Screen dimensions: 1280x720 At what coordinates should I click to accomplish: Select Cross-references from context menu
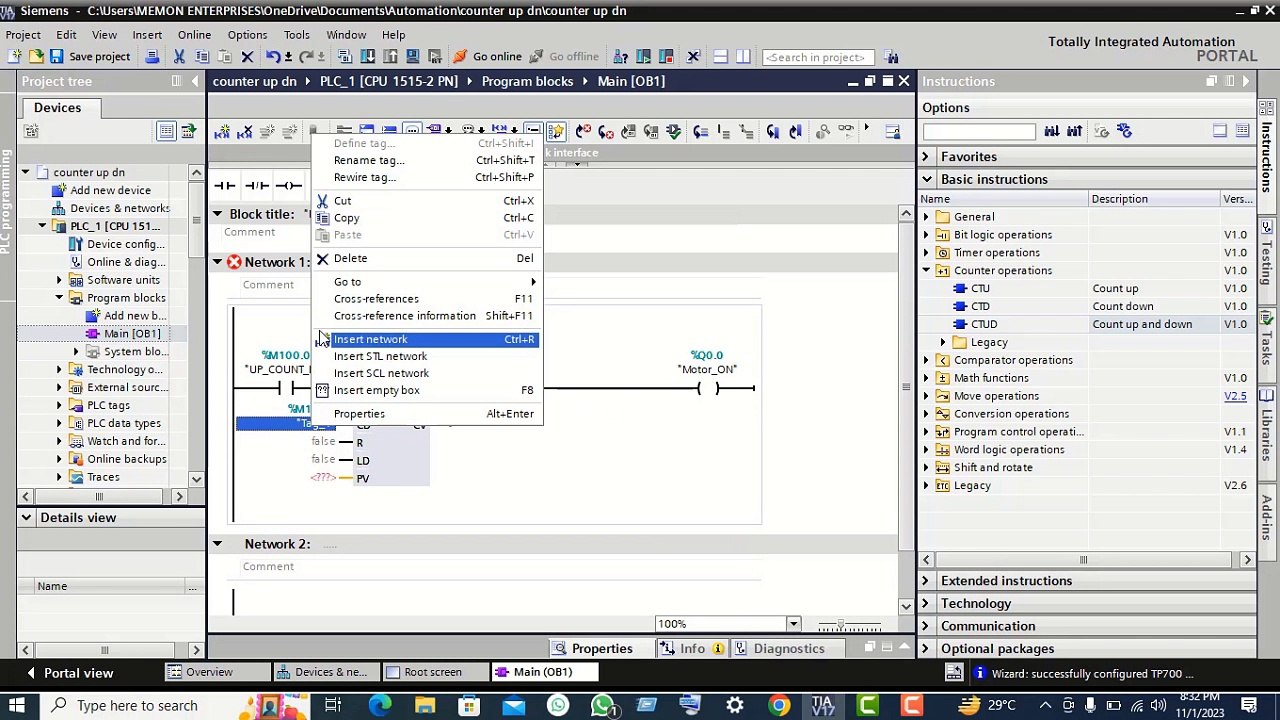(x=427, y=299)
